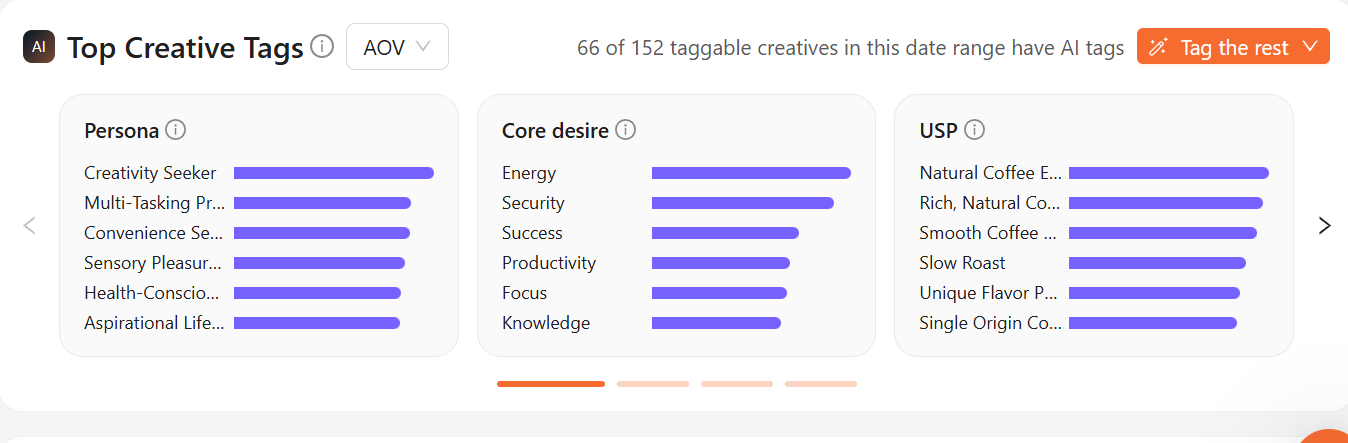Jump to the fourth carousel page indicator

(821, 384)
